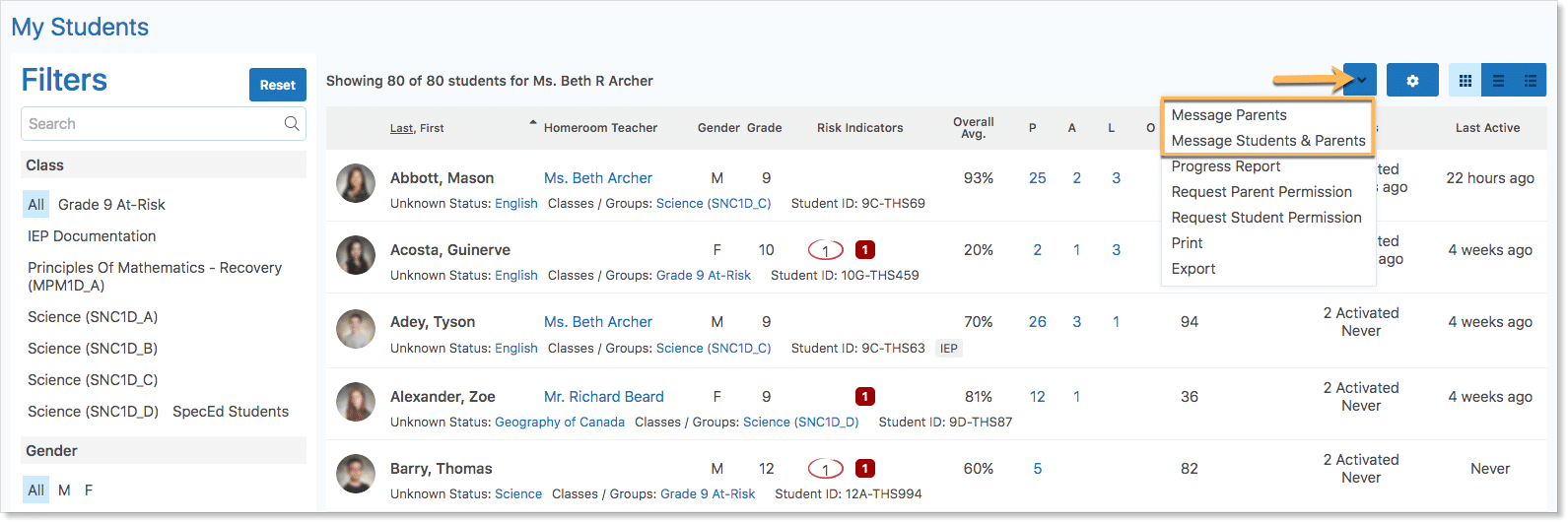Open Mr. Richard Beard teacher link
This screenshot has height=523, width=1568.
(603, 397)
